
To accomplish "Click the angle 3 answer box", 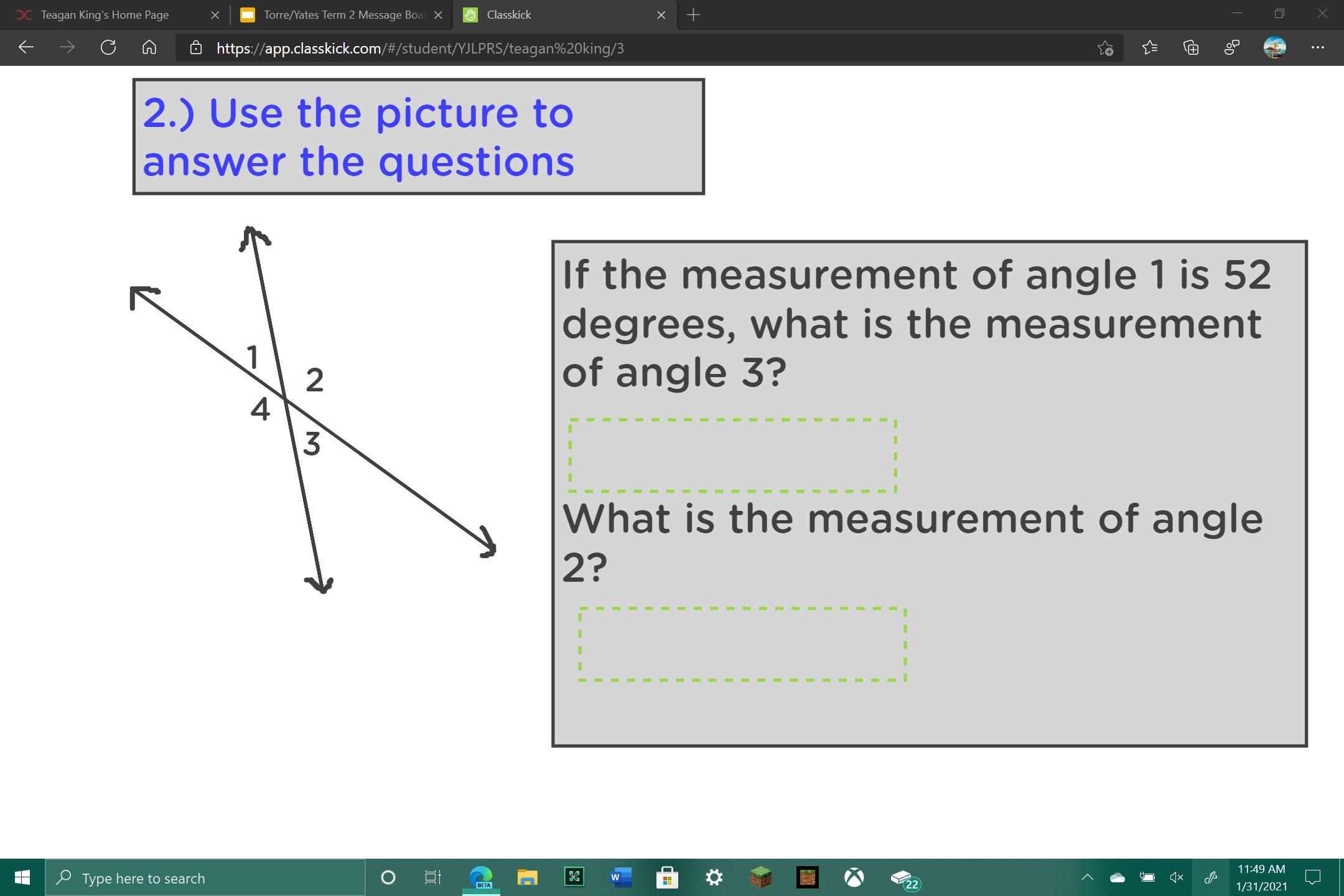I will coord(732,455).
